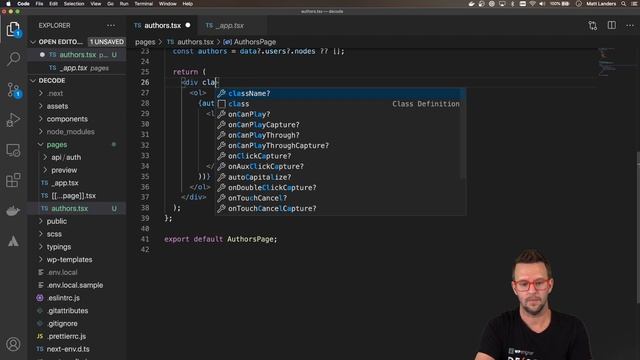Open the Docker view in activity bar
Image resolution: width=640 pixels, height=360 pixels.
(13, 211)
